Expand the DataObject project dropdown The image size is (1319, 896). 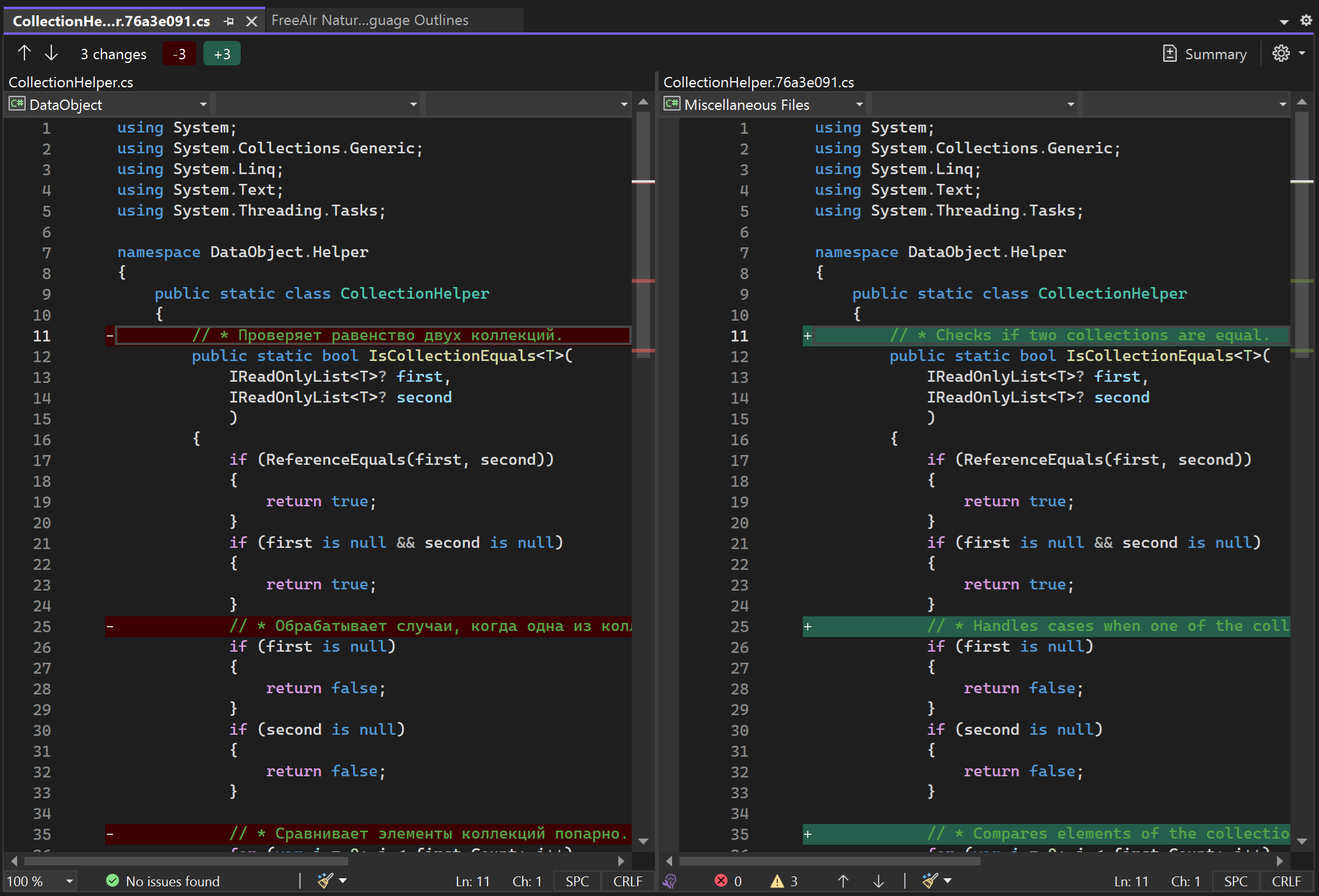coord(203,104)
